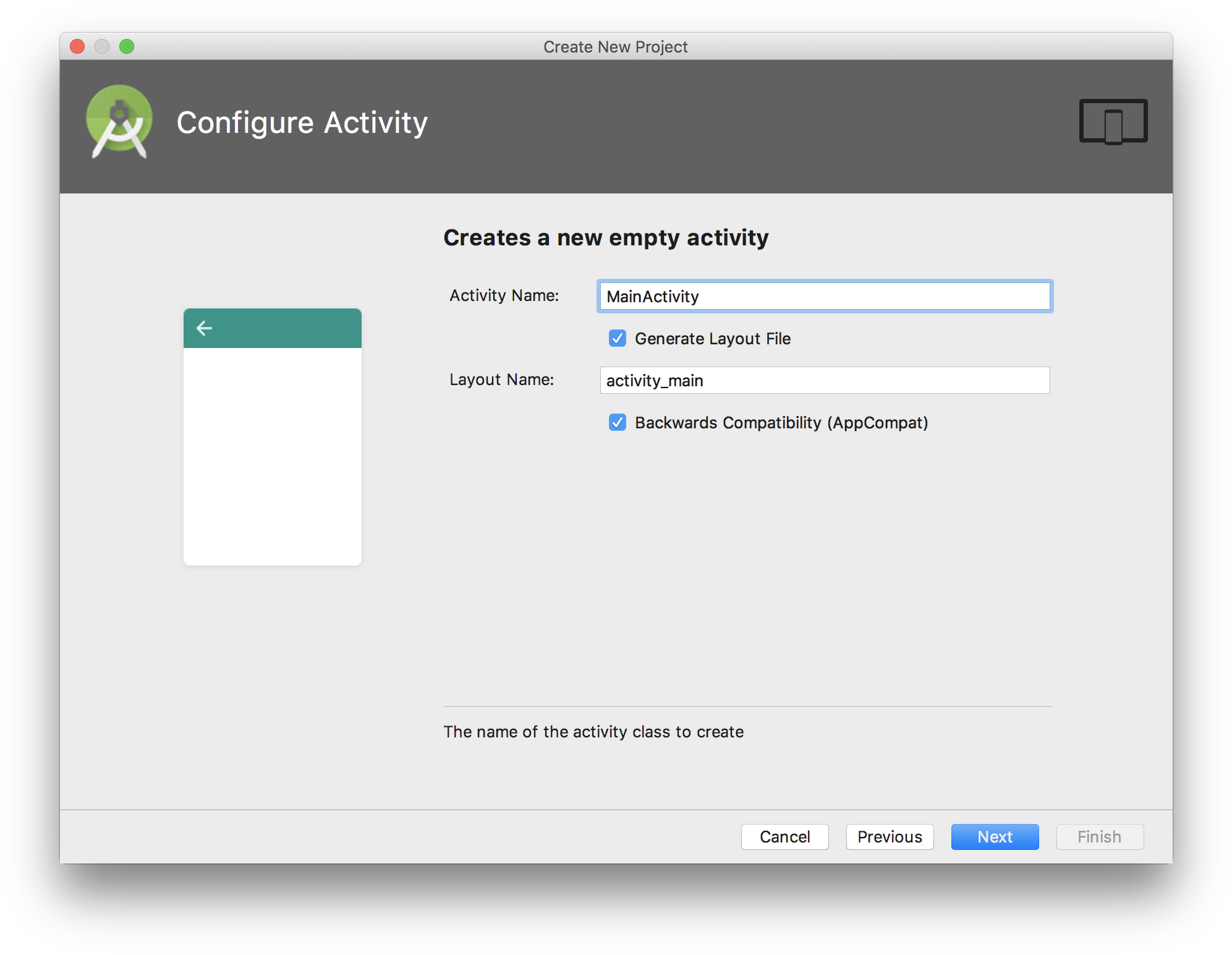This screenshot has height=955, width=1232.
Task: Click the disabled Finish button
Action: tap(1100, 837)
